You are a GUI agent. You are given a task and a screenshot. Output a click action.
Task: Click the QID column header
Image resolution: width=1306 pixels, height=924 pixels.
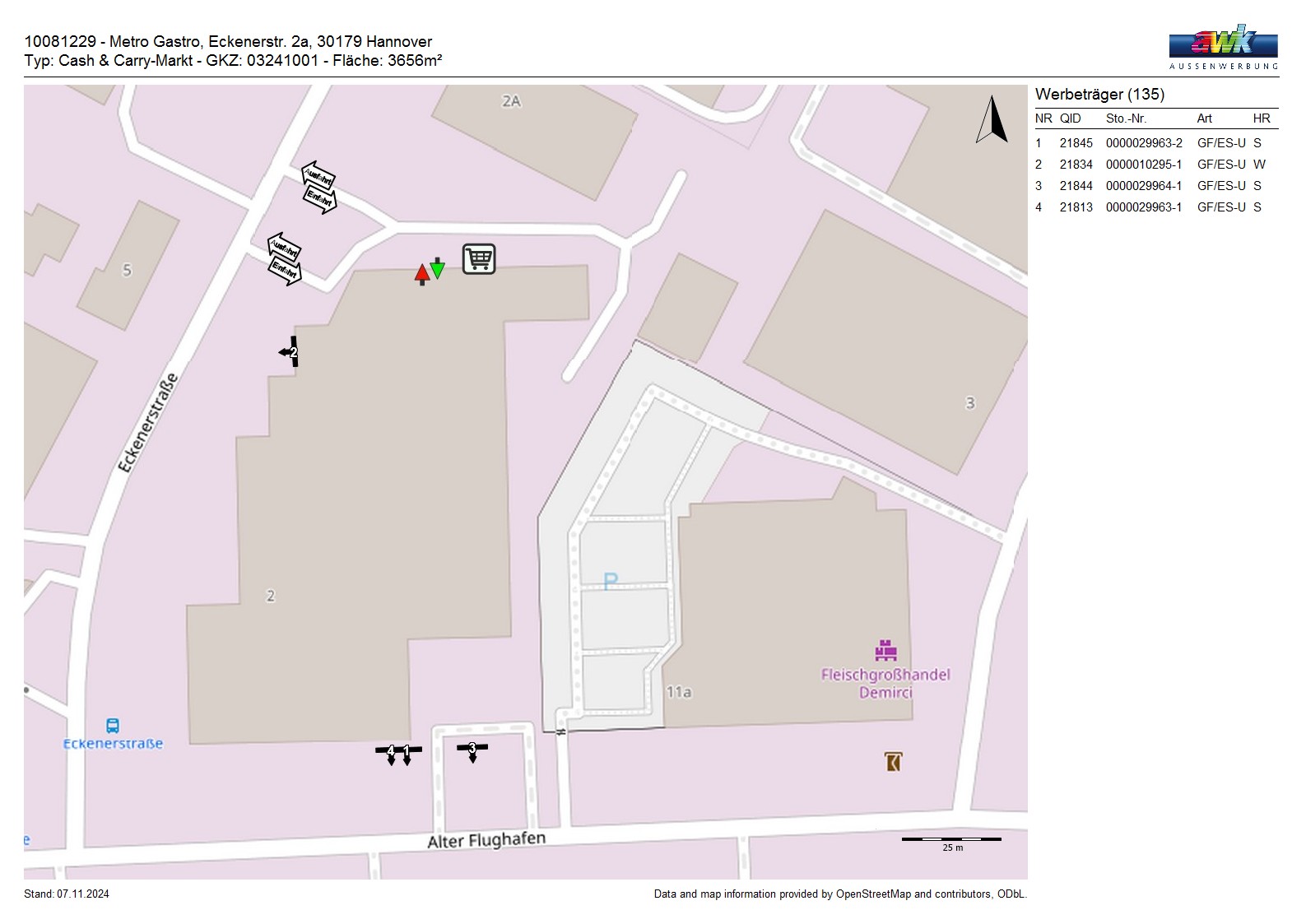pos(1070,118)
